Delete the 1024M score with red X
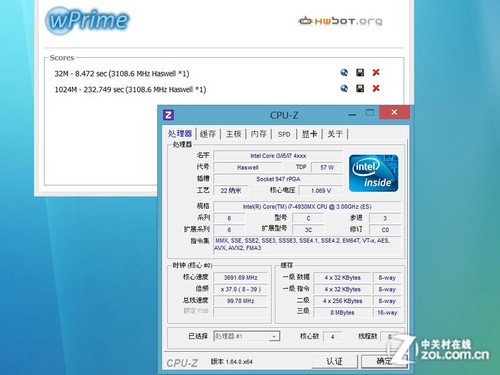Screen dimensions: 500x375 point(376,88)
